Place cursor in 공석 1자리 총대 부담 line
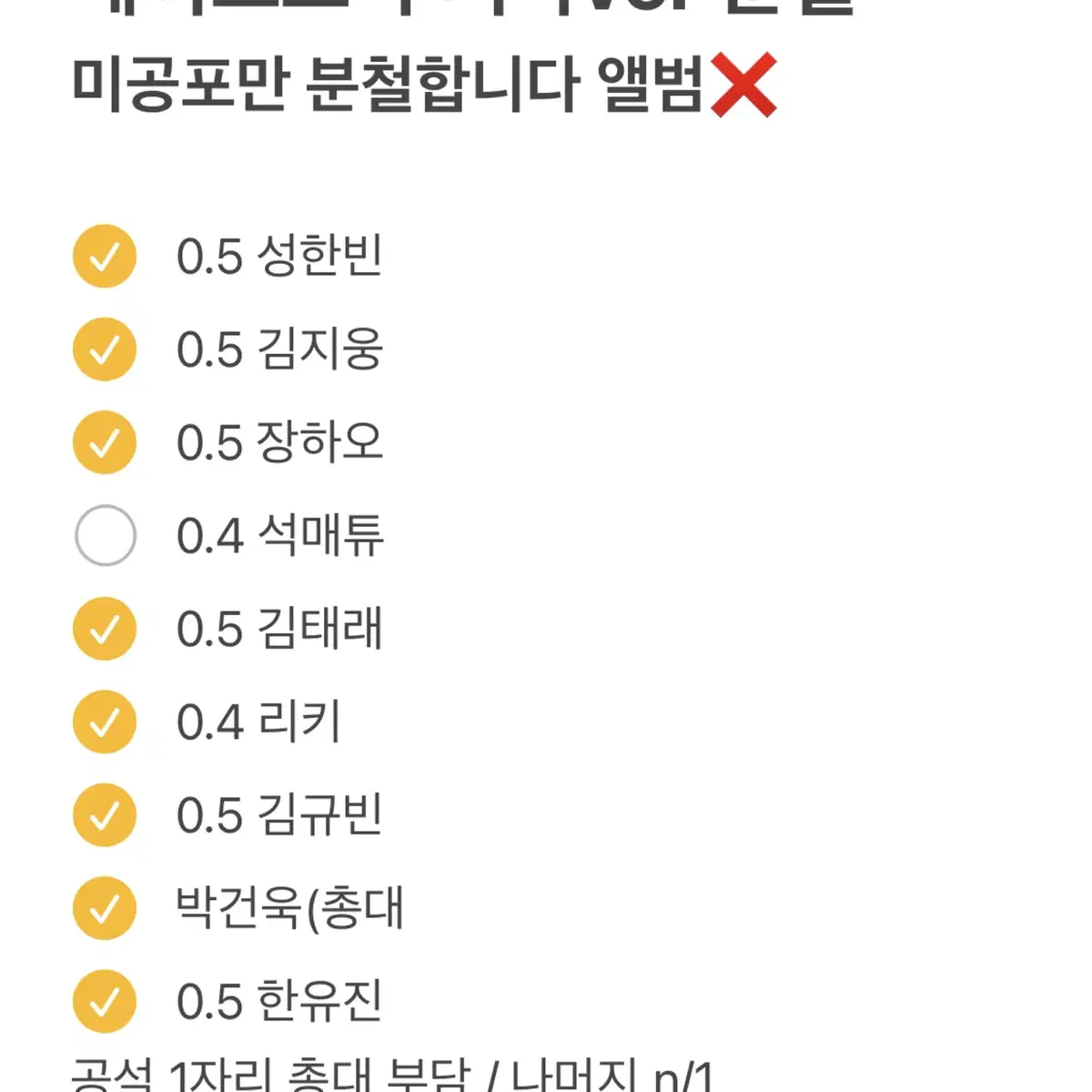1092x1092 pixels. [x=393, y=1076]
